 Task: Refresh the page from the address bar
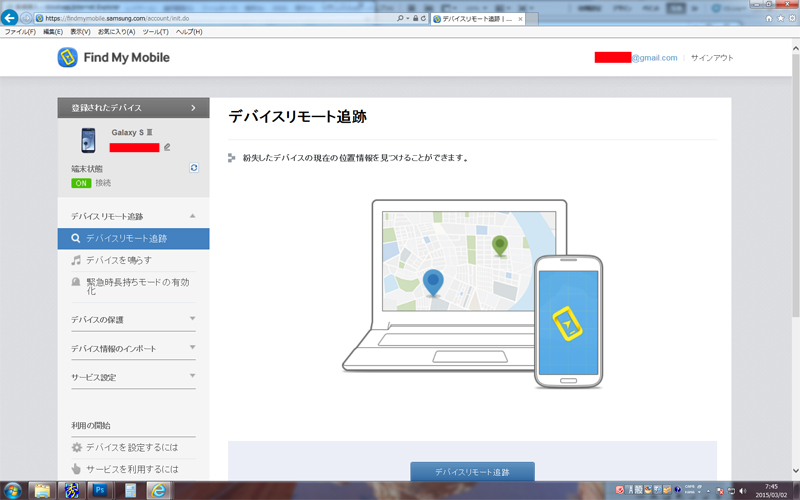pos(423,18)
